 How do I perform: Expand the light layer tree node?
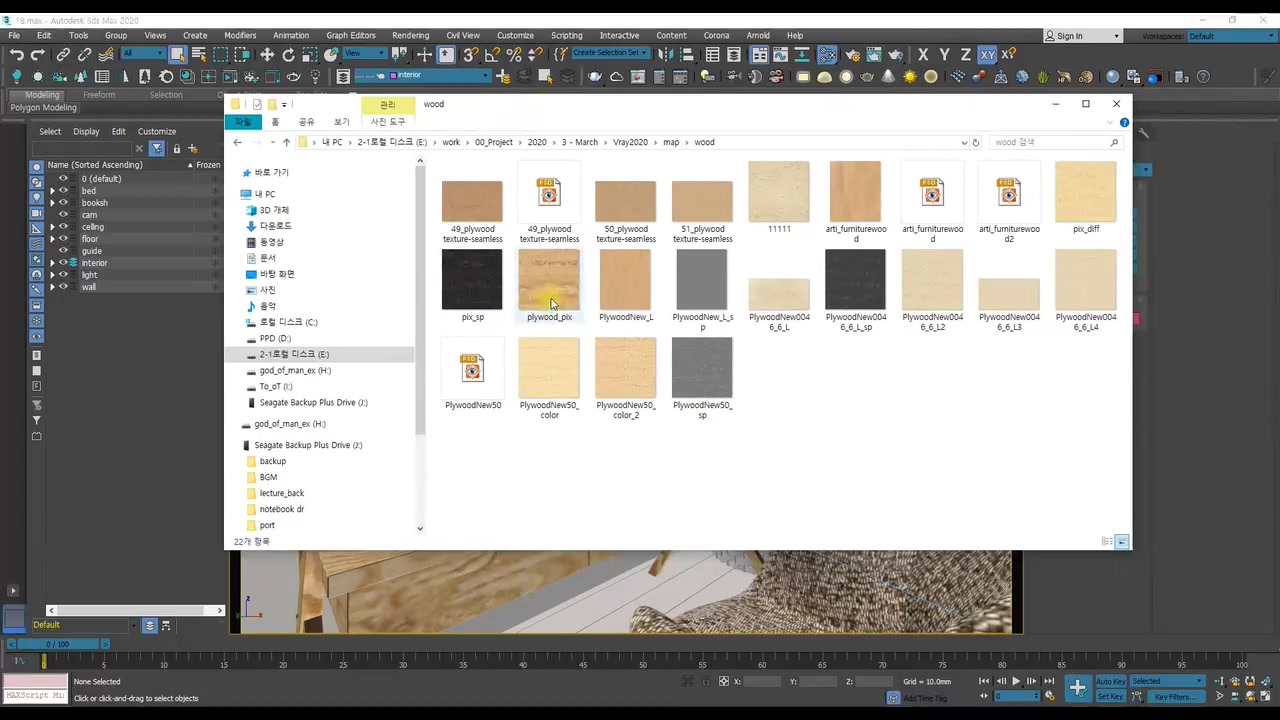pos(52,275)
